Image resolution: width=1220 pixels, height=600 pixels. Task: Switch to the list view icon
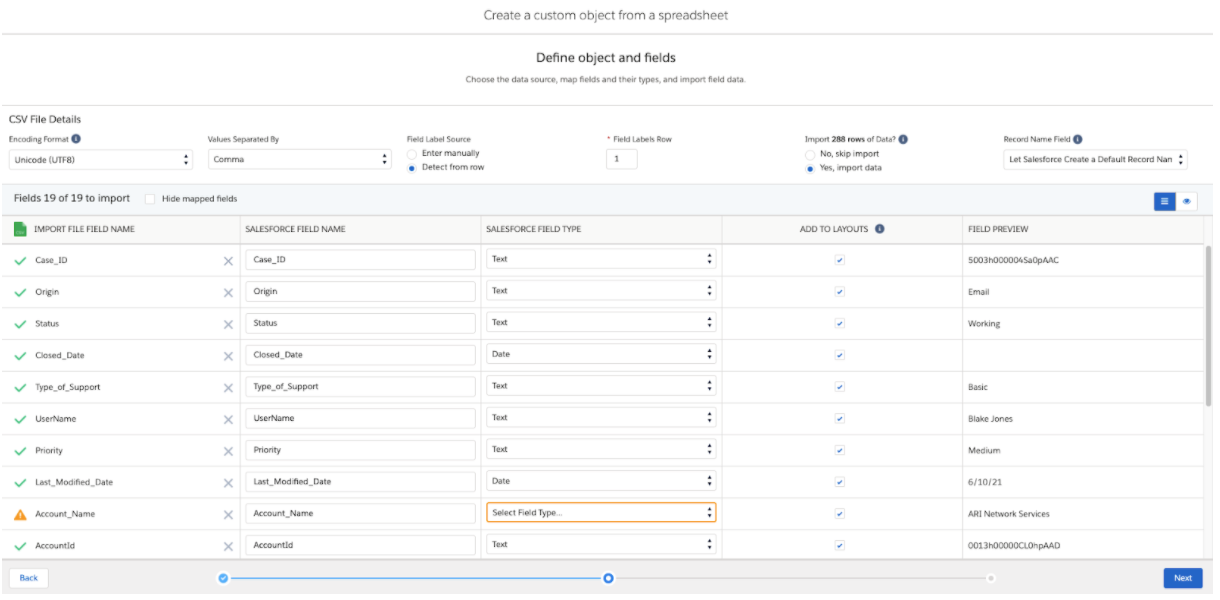(1164, 201)
